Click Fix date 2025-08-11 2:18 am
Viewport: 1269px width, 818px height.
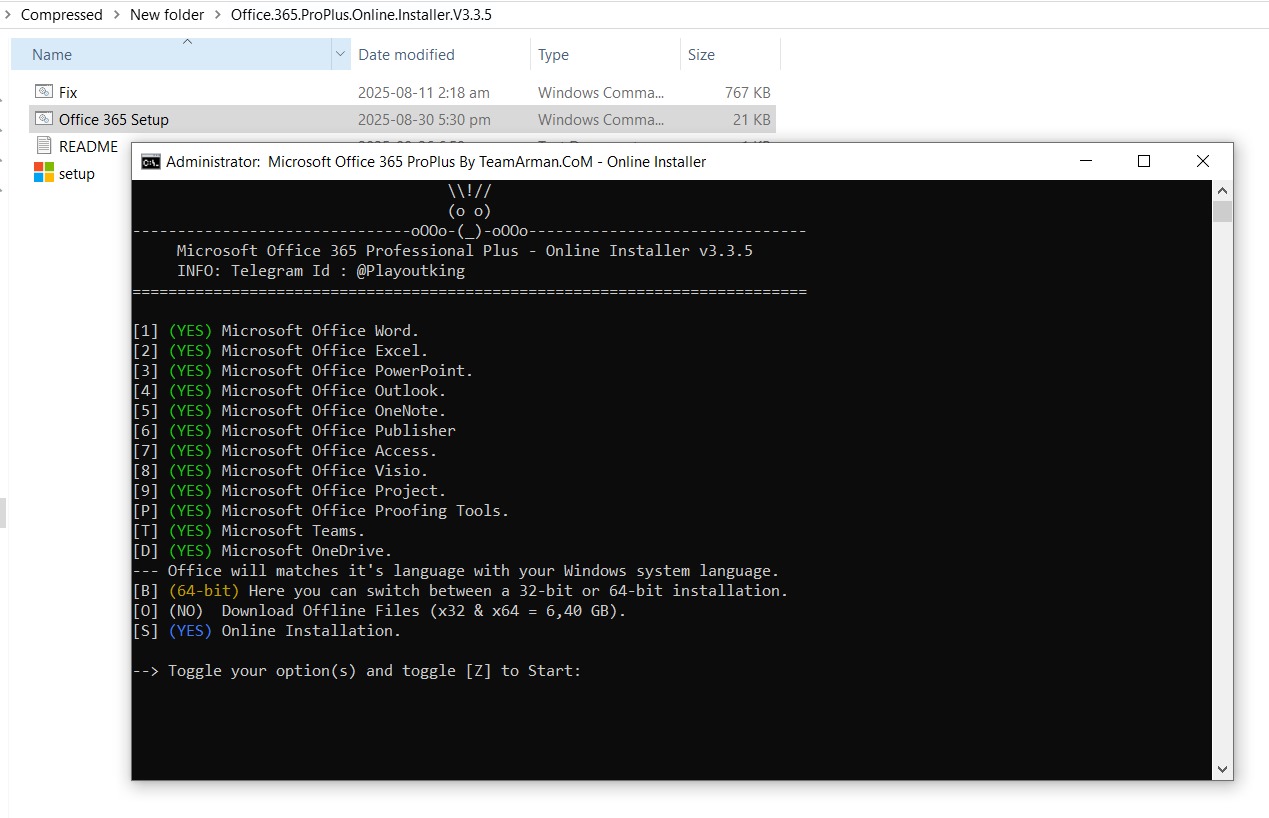424,92
